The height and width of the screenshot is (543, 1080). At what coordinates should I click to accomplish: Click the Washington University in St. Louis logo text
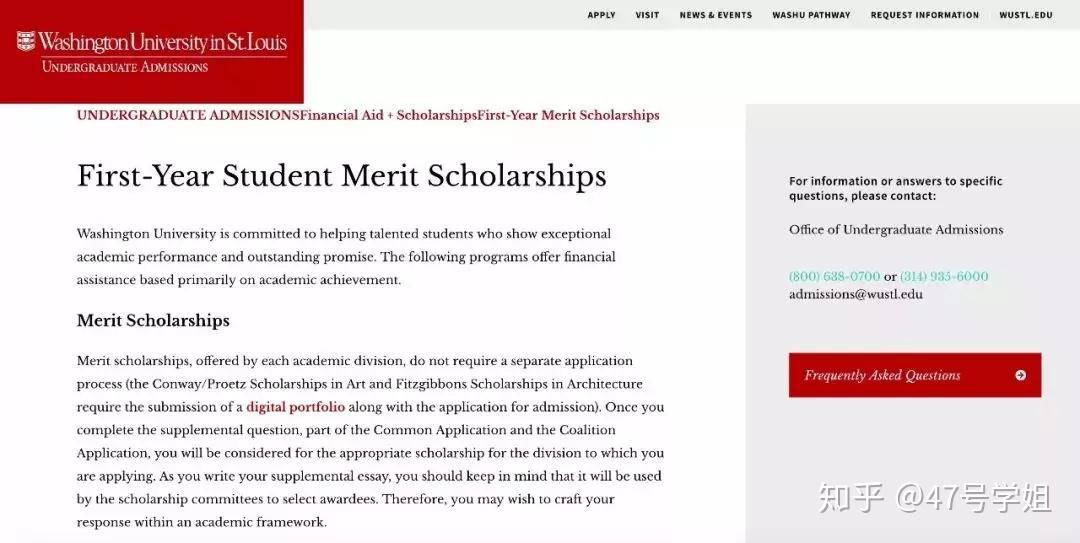[x=163, y=42]
